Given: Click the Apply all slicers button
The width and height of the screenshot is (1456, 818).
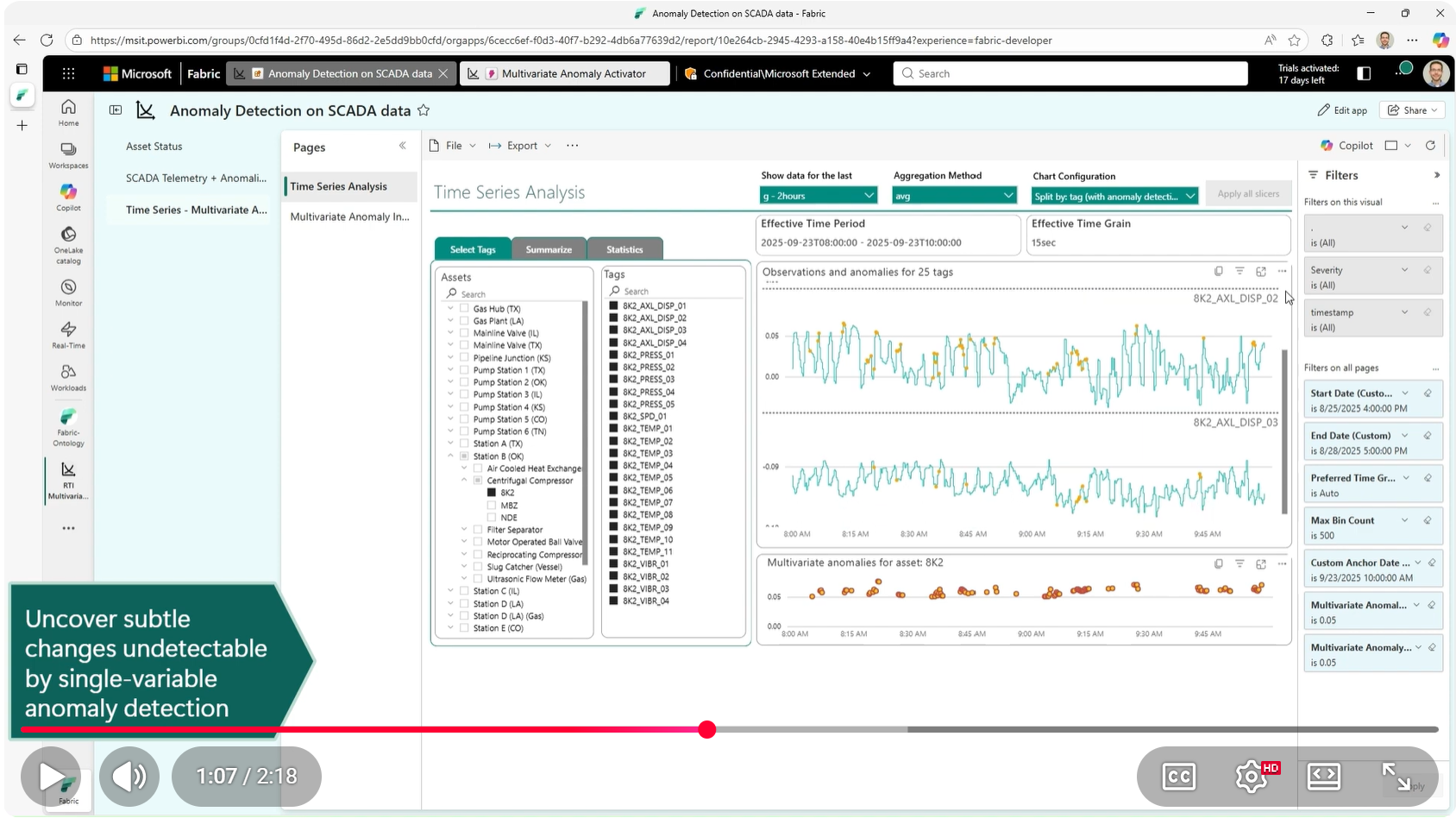Looking at the screenshot, I should tap(1248, 193).
